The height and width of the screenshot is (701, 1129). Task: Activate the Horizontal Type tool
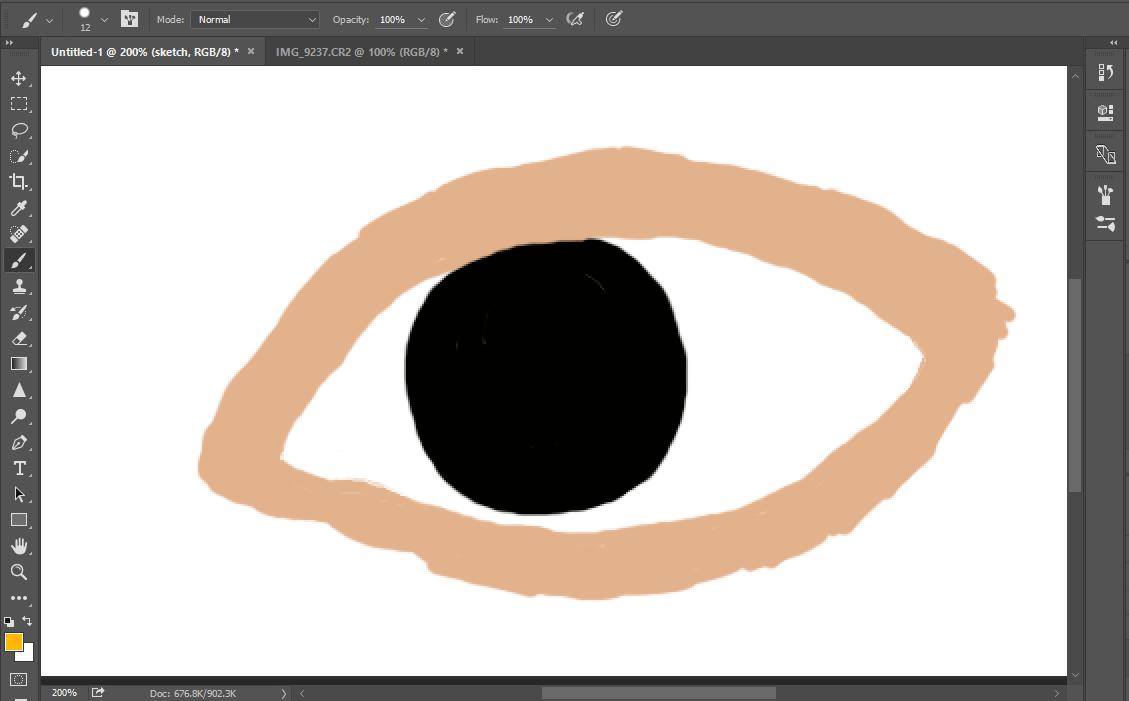point(18,468)
